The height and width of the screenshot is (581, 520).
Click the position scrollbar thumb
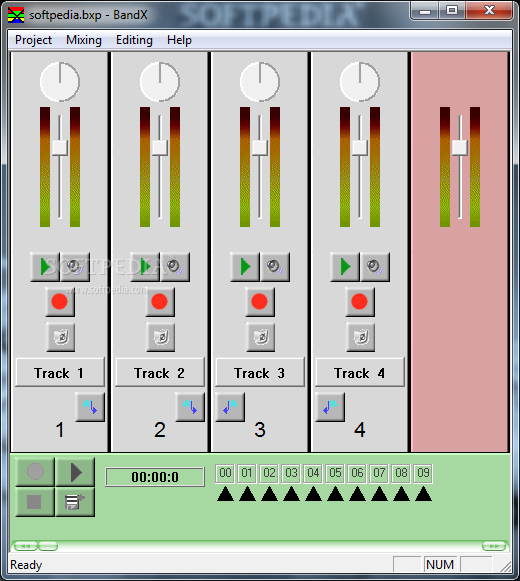click(48, 546)
